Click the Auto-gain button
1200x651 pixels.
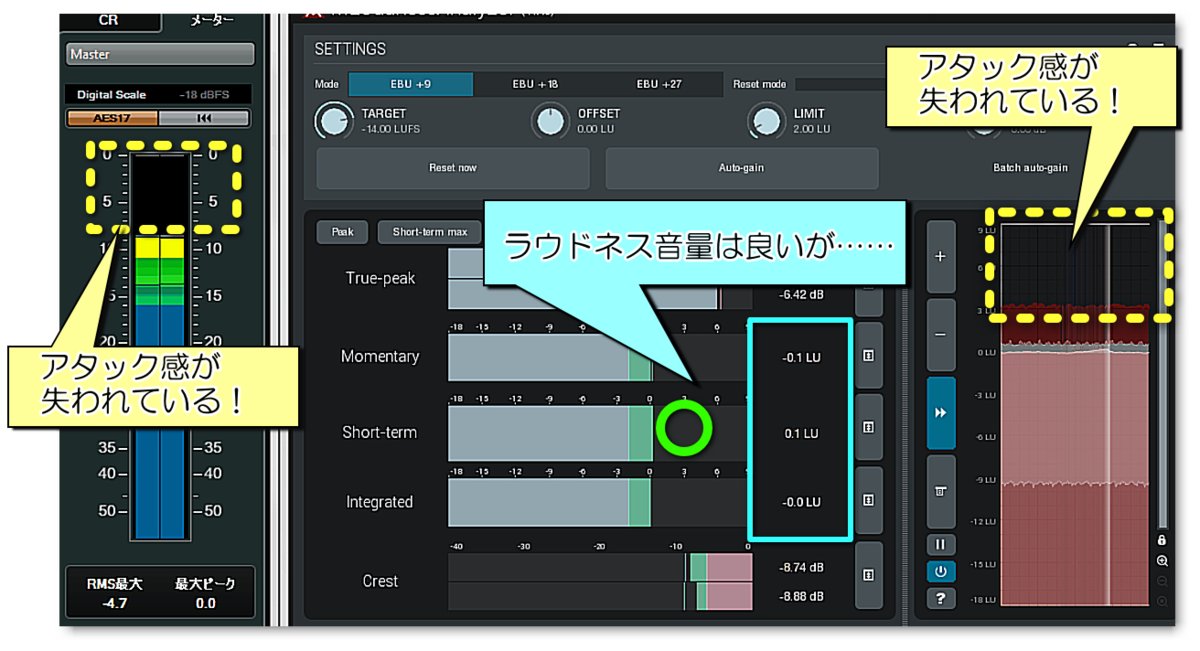(741, 168)
